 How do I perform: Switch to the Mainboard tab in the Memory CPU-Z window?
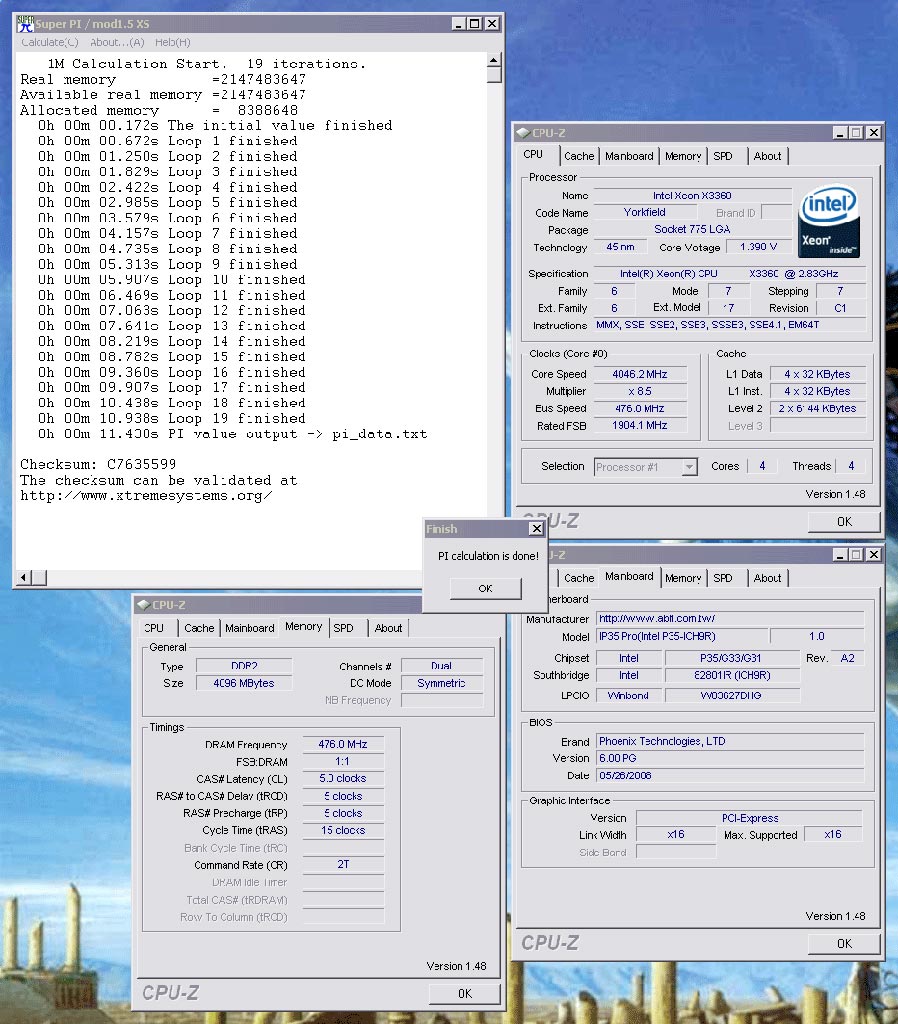(x=249, y=628)
